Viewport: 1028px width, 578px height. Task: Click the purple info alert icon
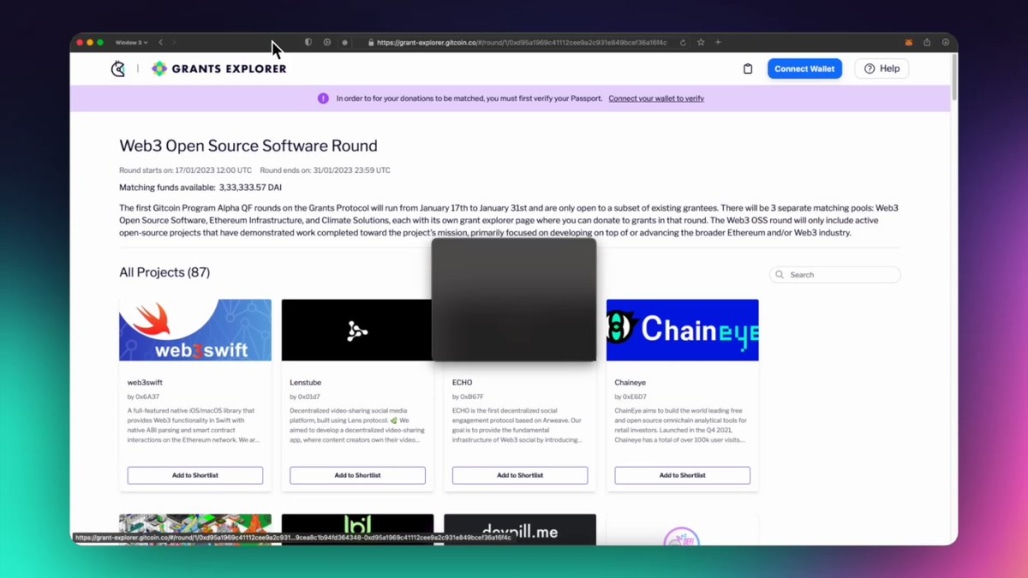(x=323, y=98)
